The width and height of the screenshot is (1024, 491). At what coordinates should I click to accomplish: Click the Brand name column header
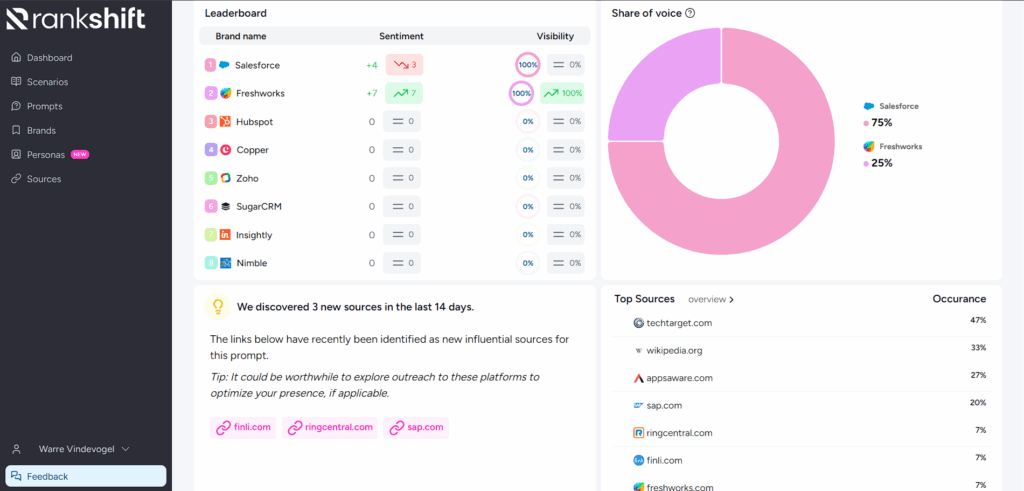(x=241, y=36)
